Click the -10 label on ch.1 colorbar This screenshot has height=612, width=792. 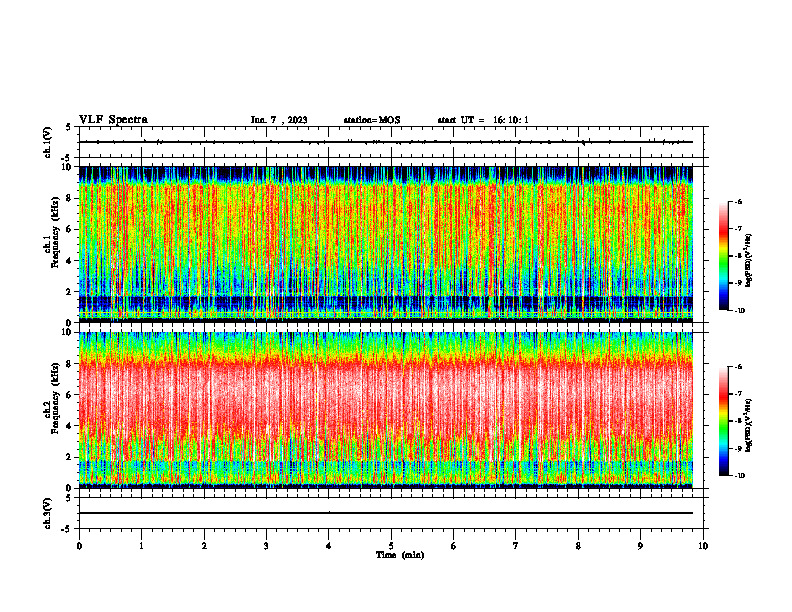(x=739, y=311)
